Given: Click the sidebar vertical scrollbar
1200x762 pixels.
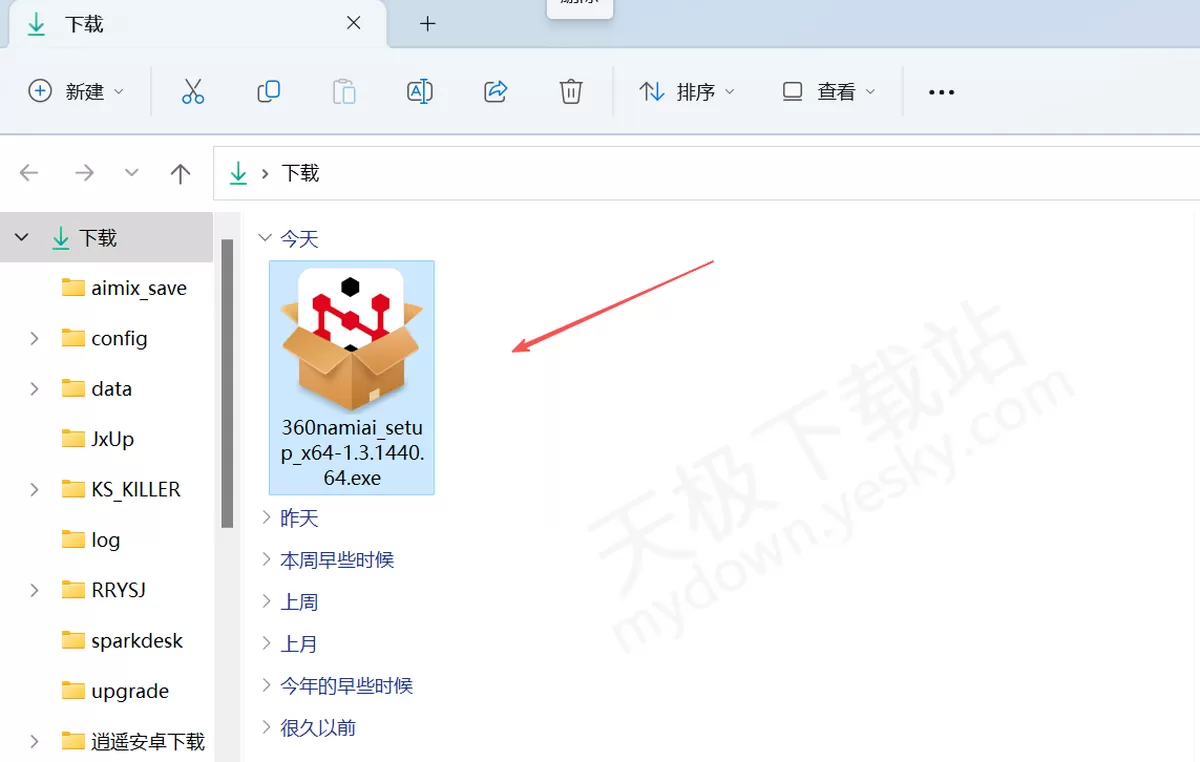Looking at the screenshot, I should tap(227, 383).
